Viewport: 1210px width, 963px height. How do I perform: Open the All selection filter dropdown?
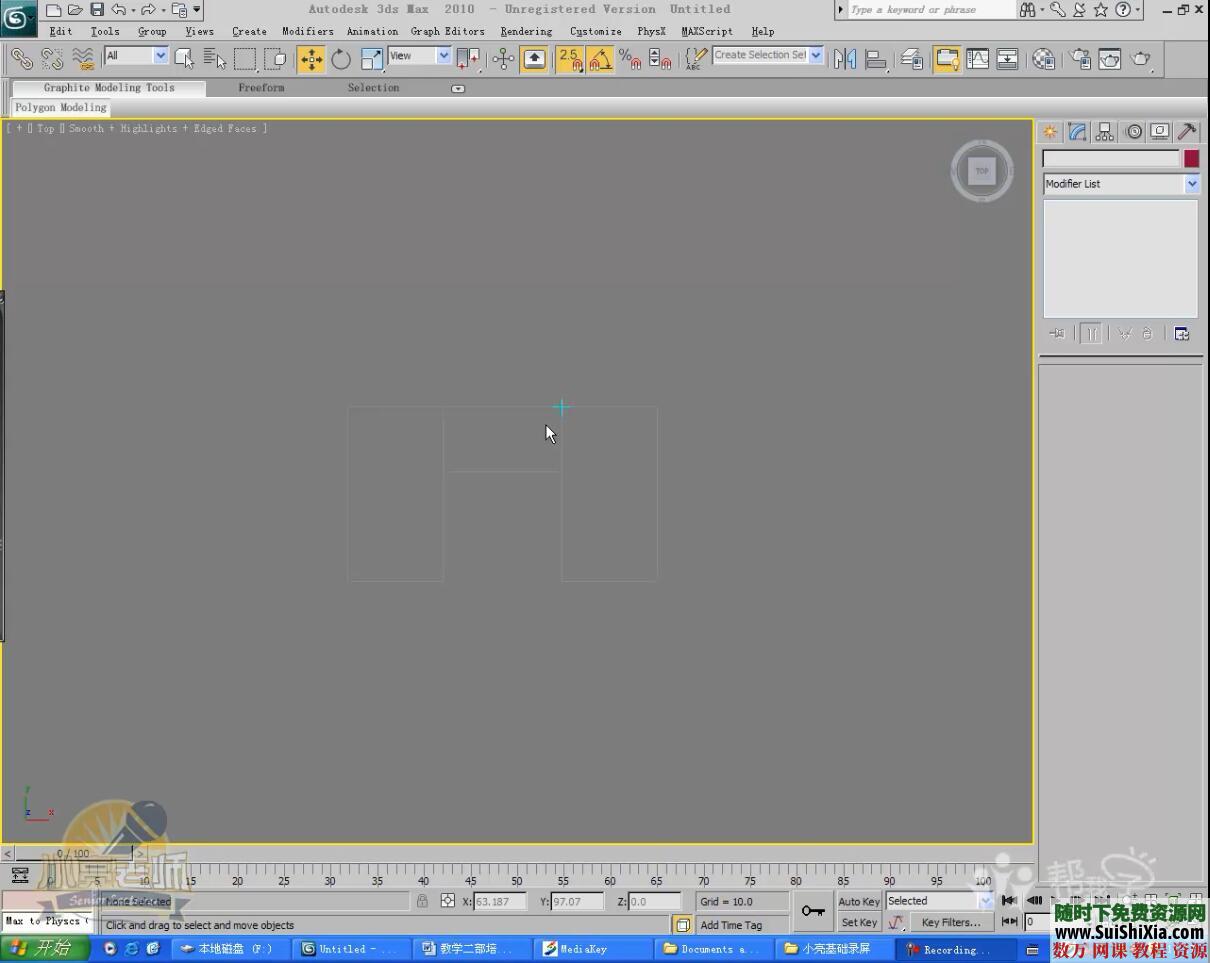[160, 56]
